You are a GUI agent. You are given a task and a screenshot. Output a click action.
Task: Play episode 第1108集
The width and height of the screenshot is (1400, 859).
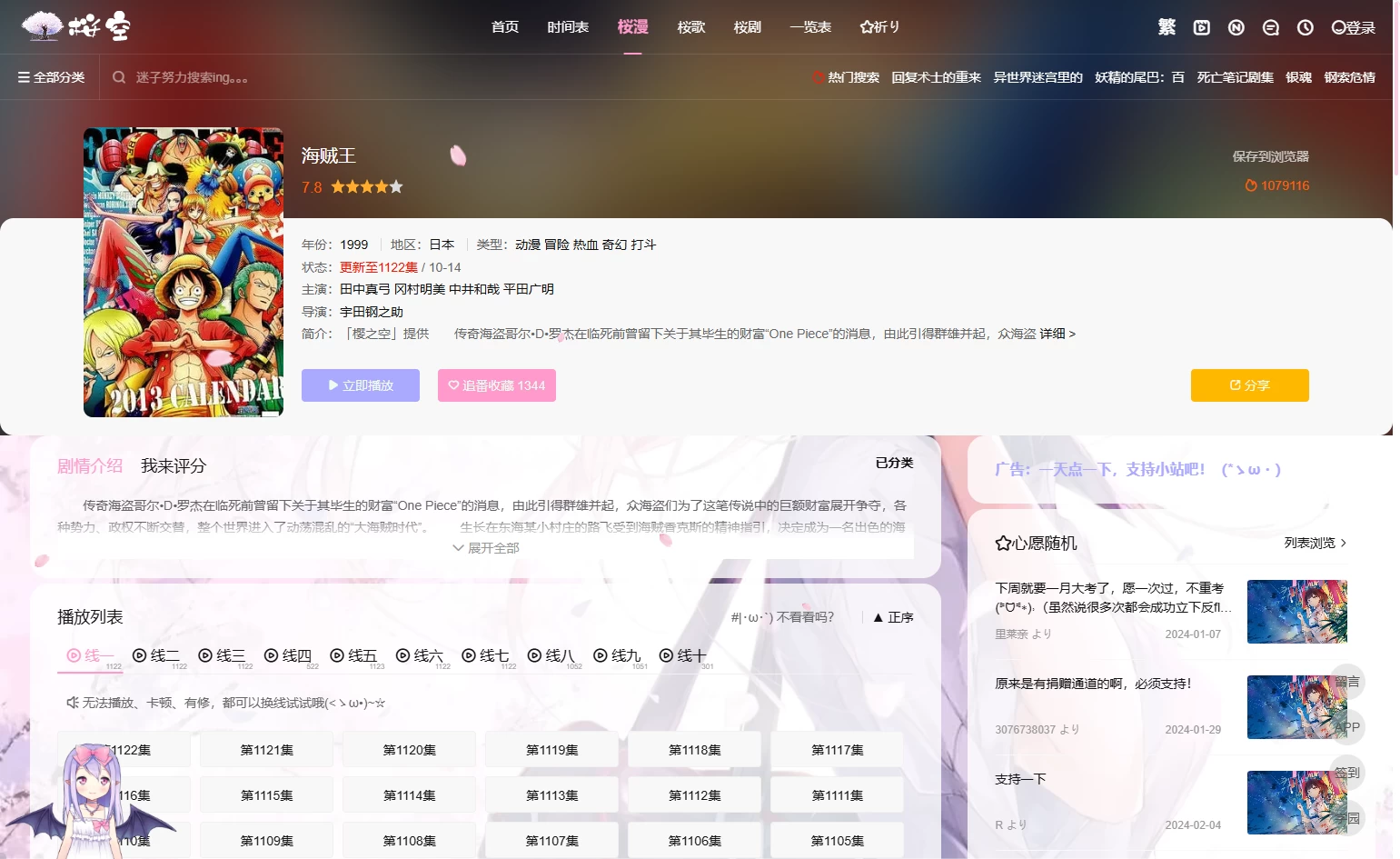tap(410, 841)
